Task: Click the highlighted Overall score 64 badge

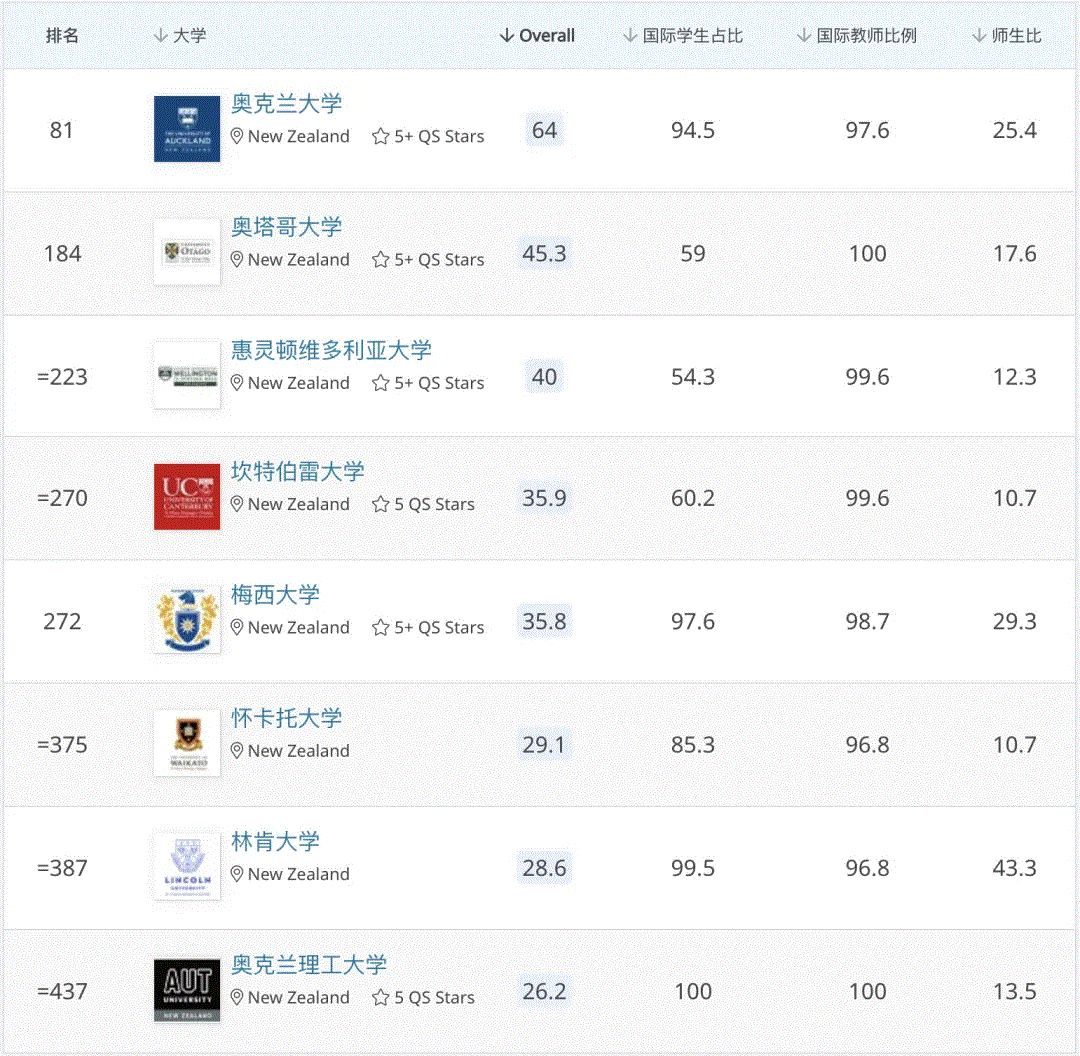Action: [544, 130]
